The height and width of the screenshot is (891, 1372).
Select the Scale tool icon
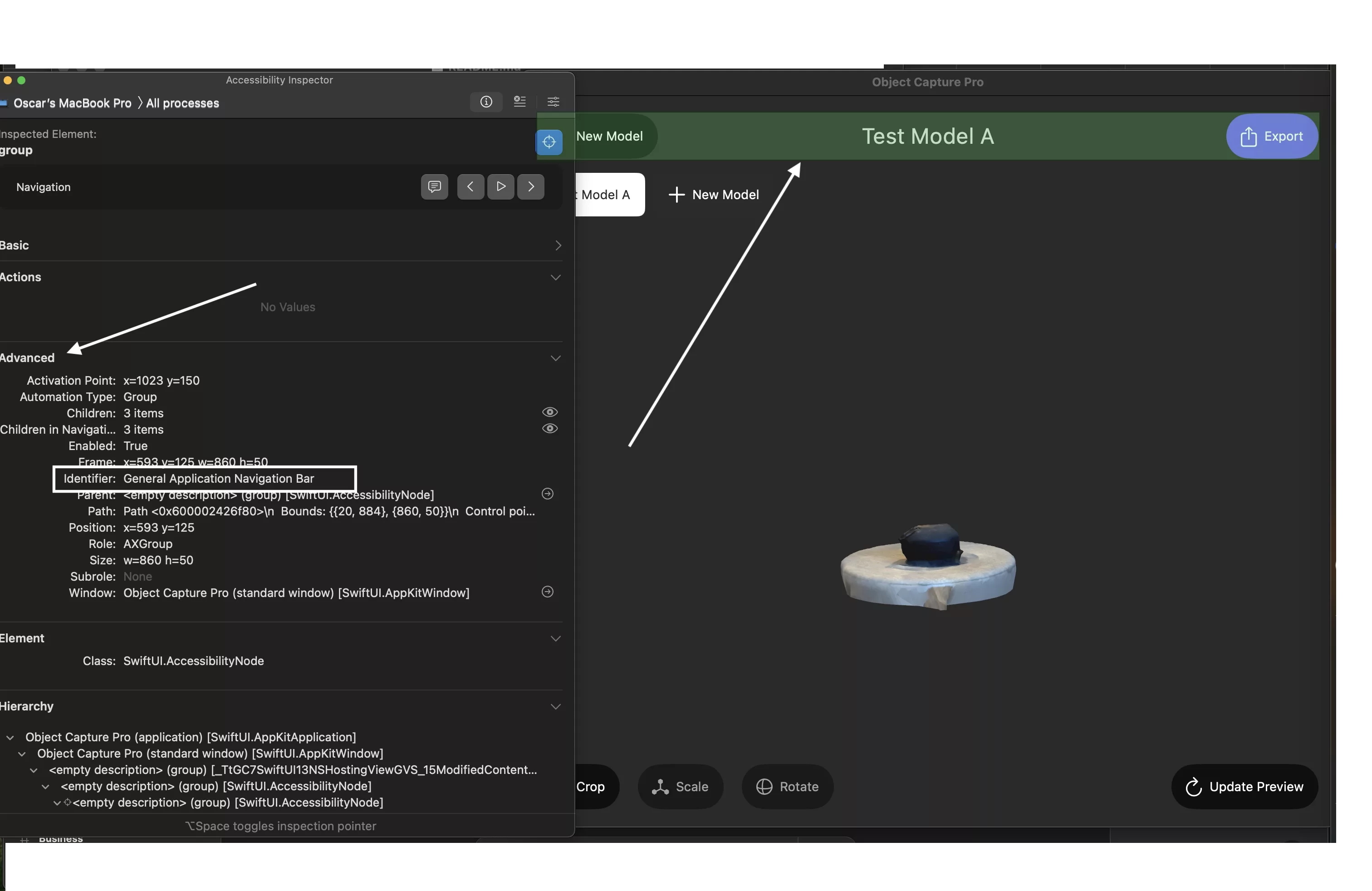pos(658,786)
